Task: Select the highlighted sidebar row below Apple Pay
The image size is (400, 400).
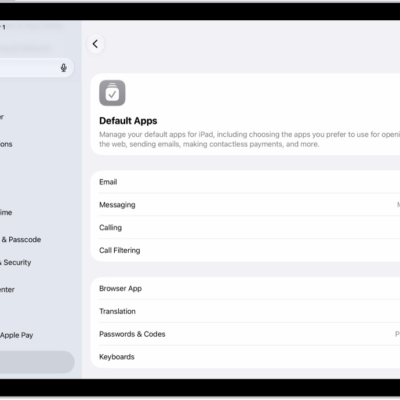Action: (x=37, y=362)
